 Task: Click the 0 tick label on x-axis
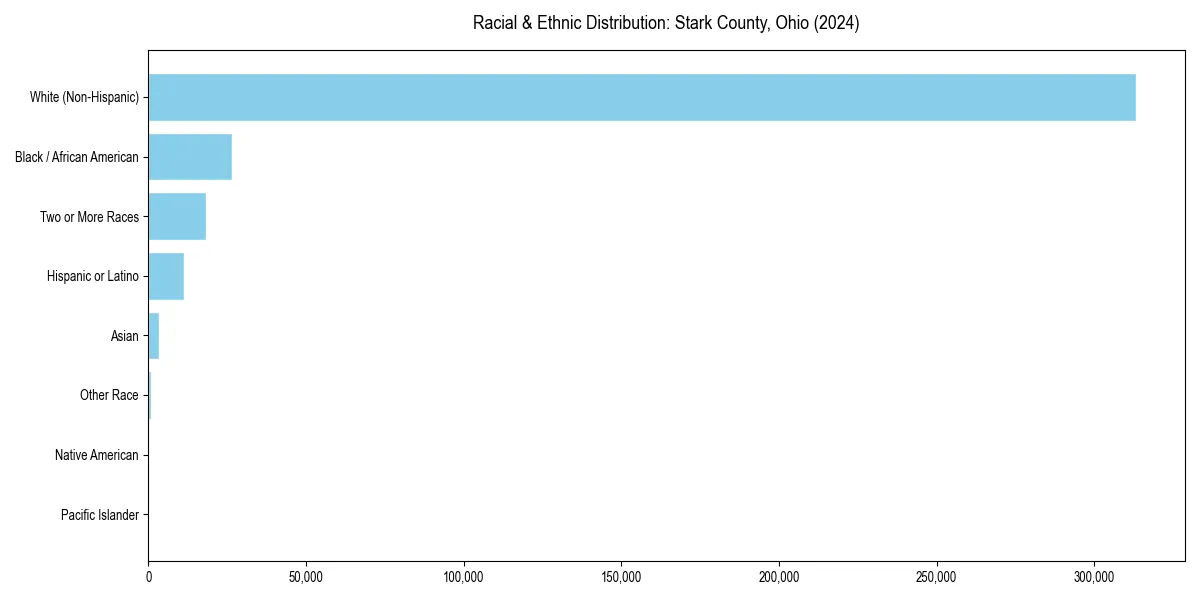pos(148,578)
